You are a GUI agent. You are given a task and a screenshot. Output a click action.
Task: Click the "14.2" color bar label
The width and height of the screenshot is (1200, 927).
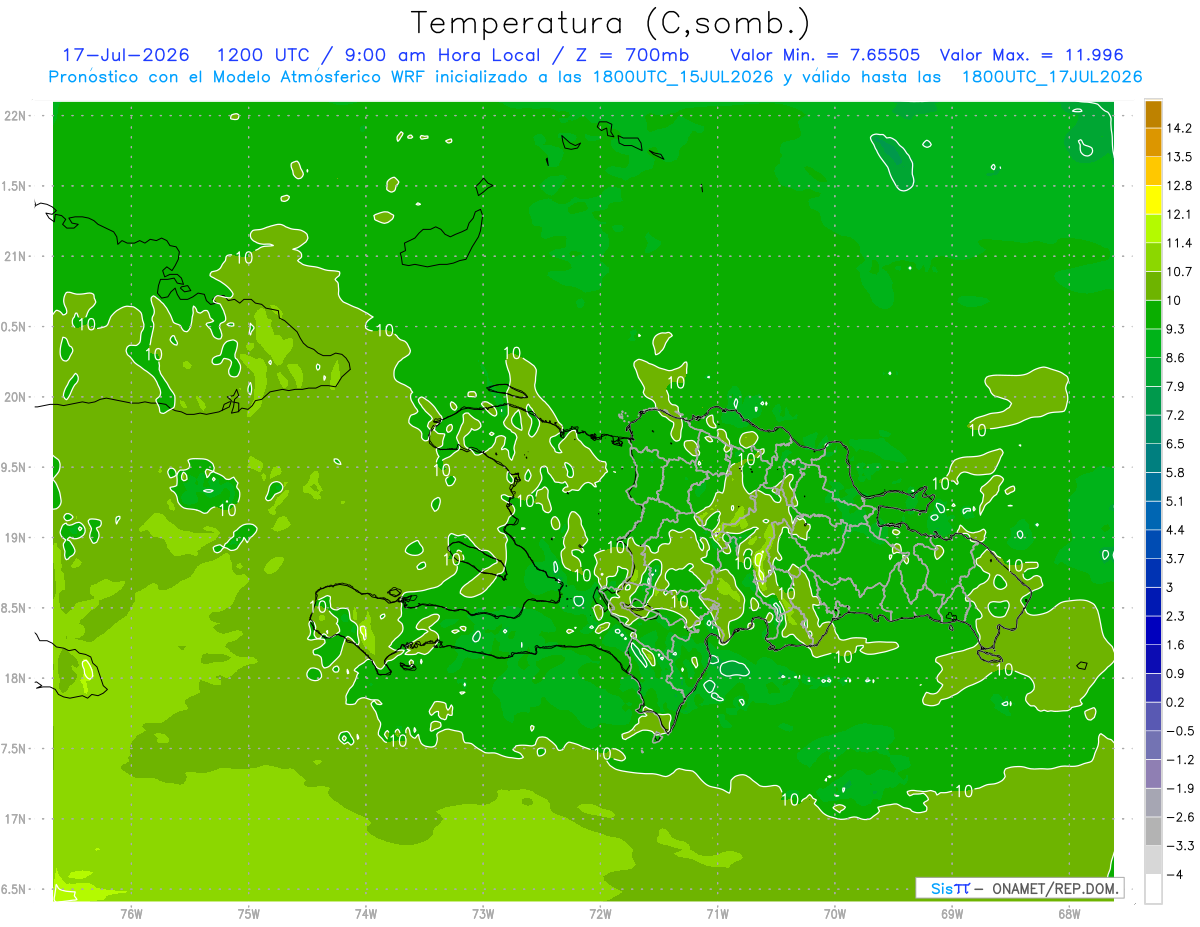tap(1179, 128)
